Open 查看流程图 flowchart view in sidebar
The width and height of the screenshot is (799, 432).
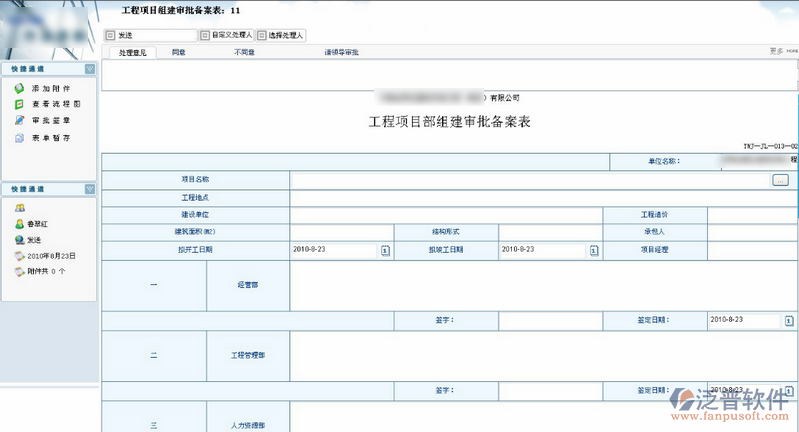(20, 104)
